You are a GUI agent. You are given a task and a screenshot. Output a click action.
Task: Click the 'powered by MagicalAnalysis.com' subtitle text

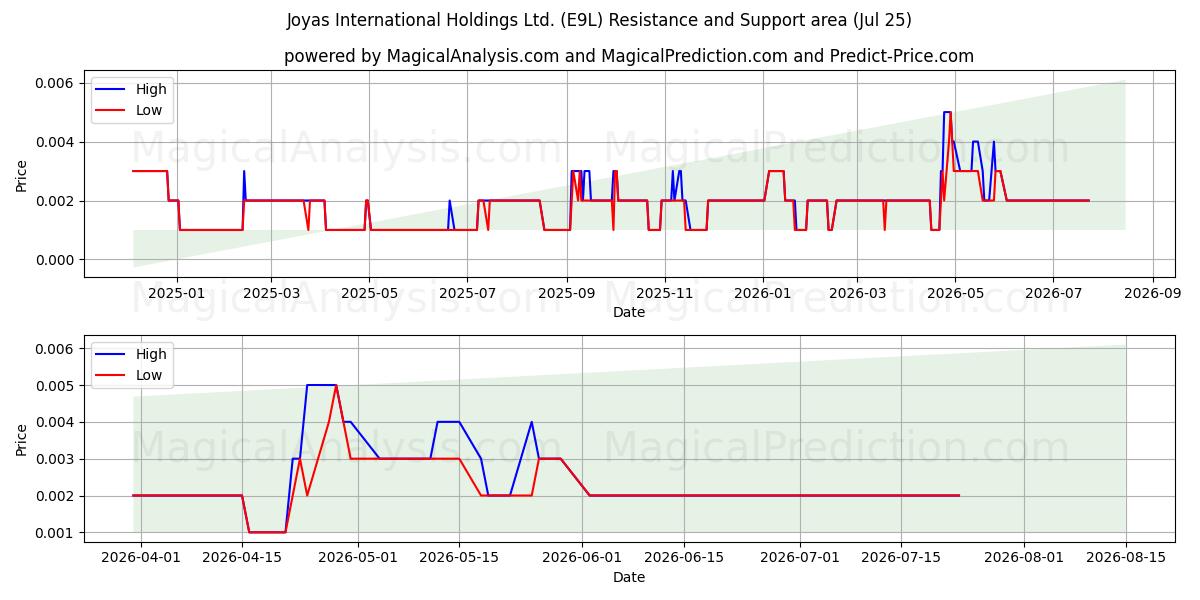[628, 56]
